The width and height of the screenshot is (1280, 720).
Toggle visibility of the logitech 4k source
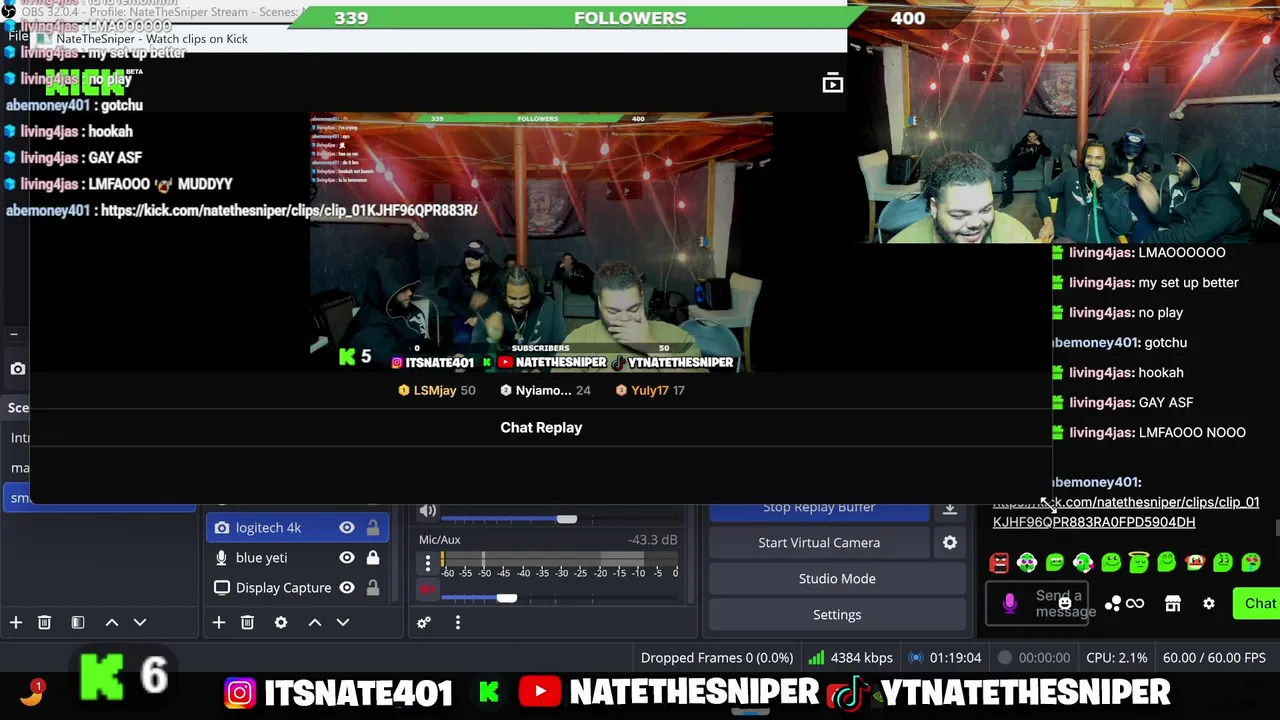point(347,527)
